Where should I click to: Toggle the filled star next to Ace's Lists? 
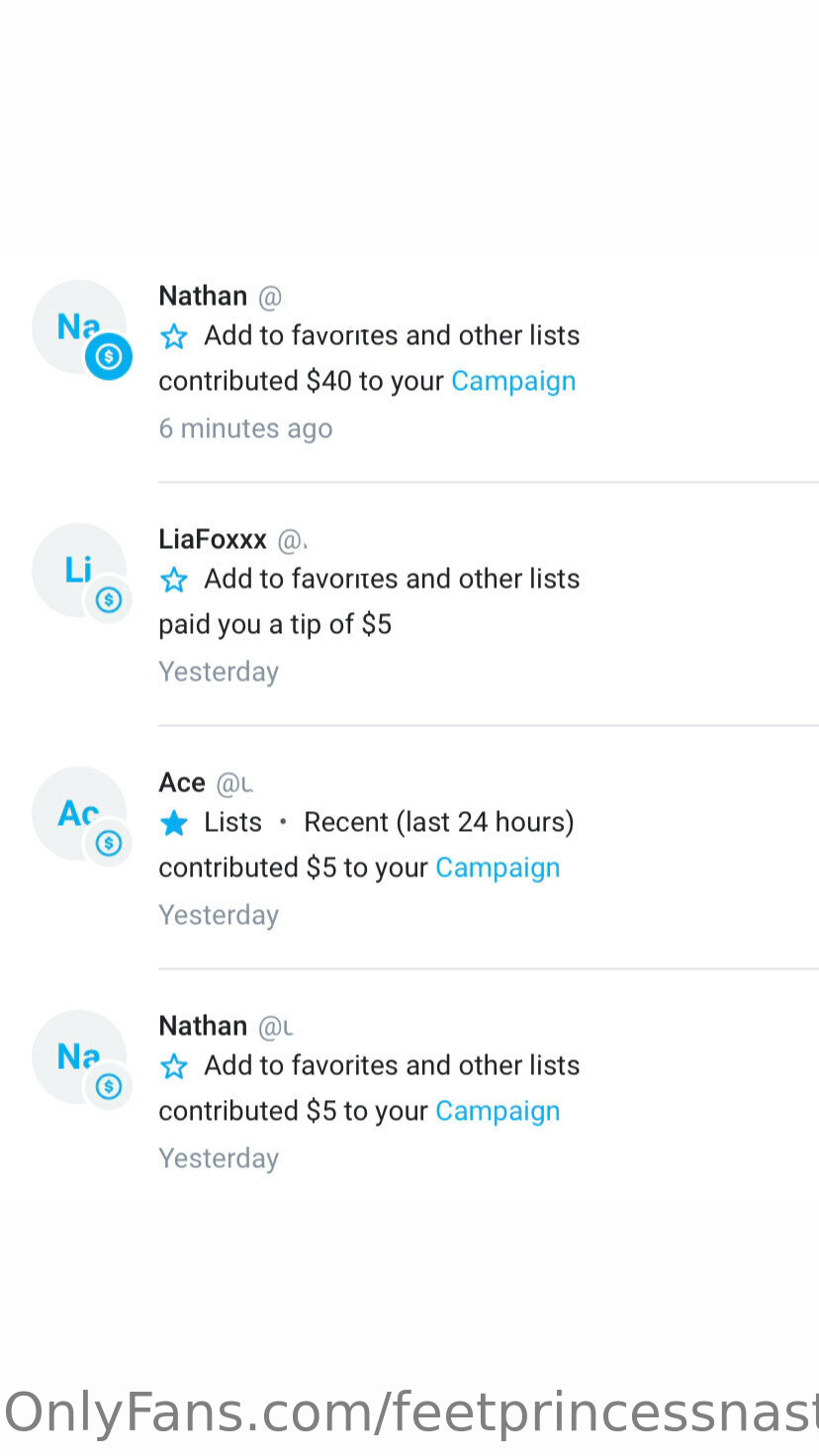(174, 823)
